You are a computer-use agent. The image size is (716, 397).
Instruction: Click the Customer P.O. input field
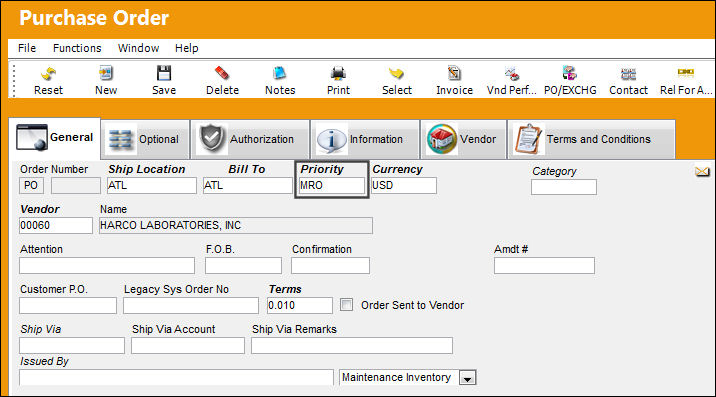(68, 305)
